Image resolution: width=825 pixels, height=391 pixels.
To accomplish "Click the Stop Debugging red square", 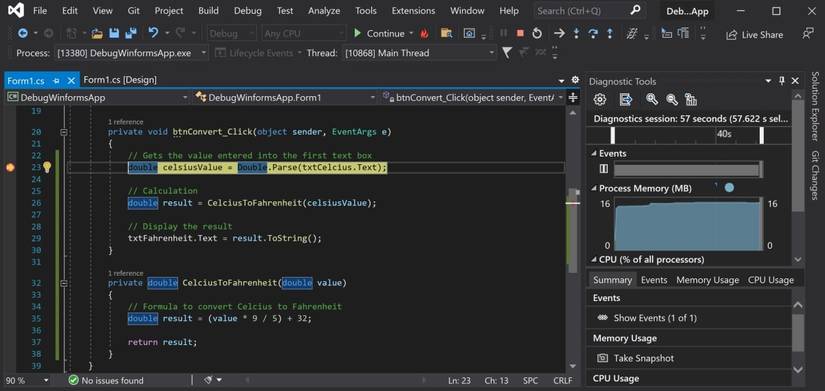I will (x=520, y=33).
